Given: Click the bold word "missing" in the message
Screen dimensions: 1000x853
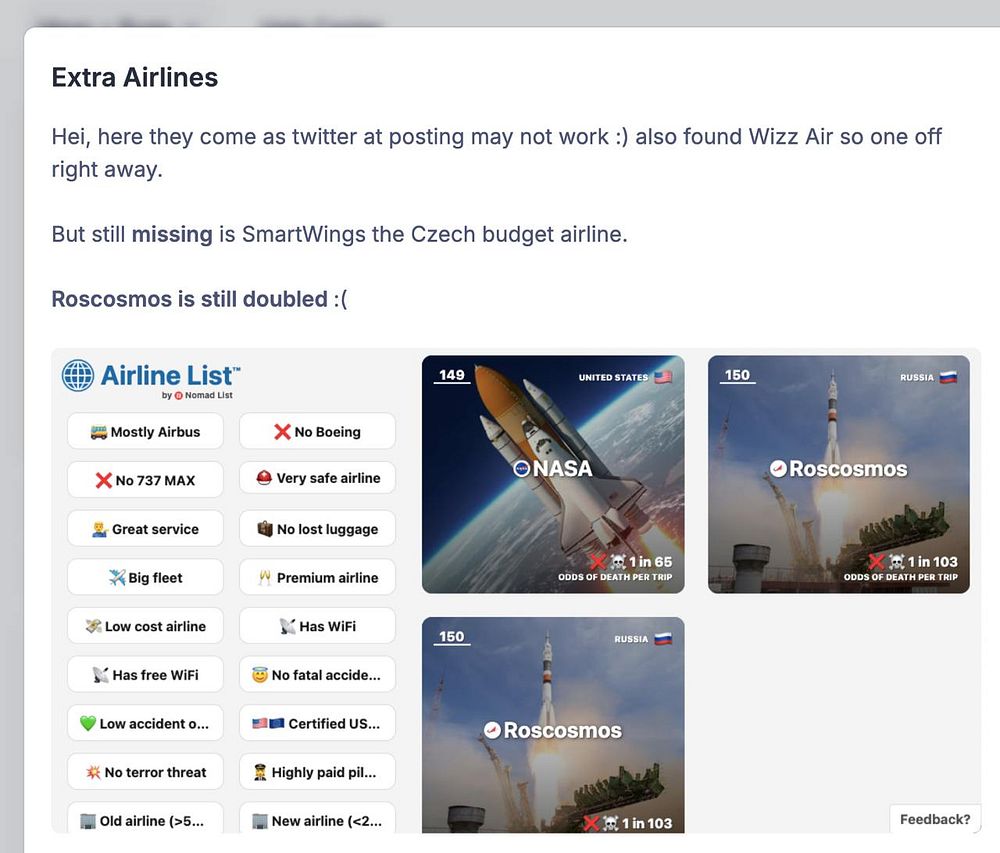Looking at the screenshot, I should [x=172, y=234].
